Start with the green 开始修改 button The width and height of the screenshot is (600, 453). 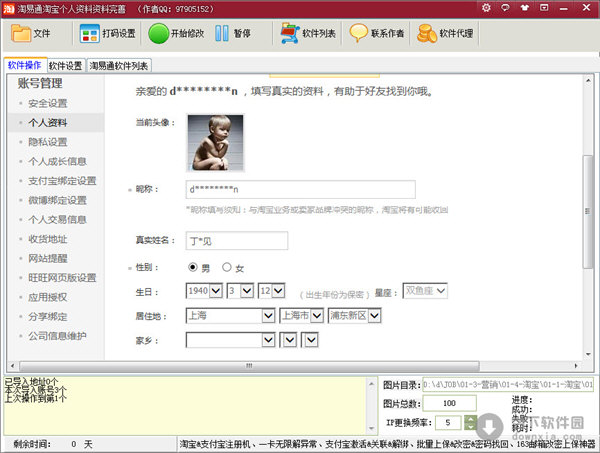(x=158, y=33)
